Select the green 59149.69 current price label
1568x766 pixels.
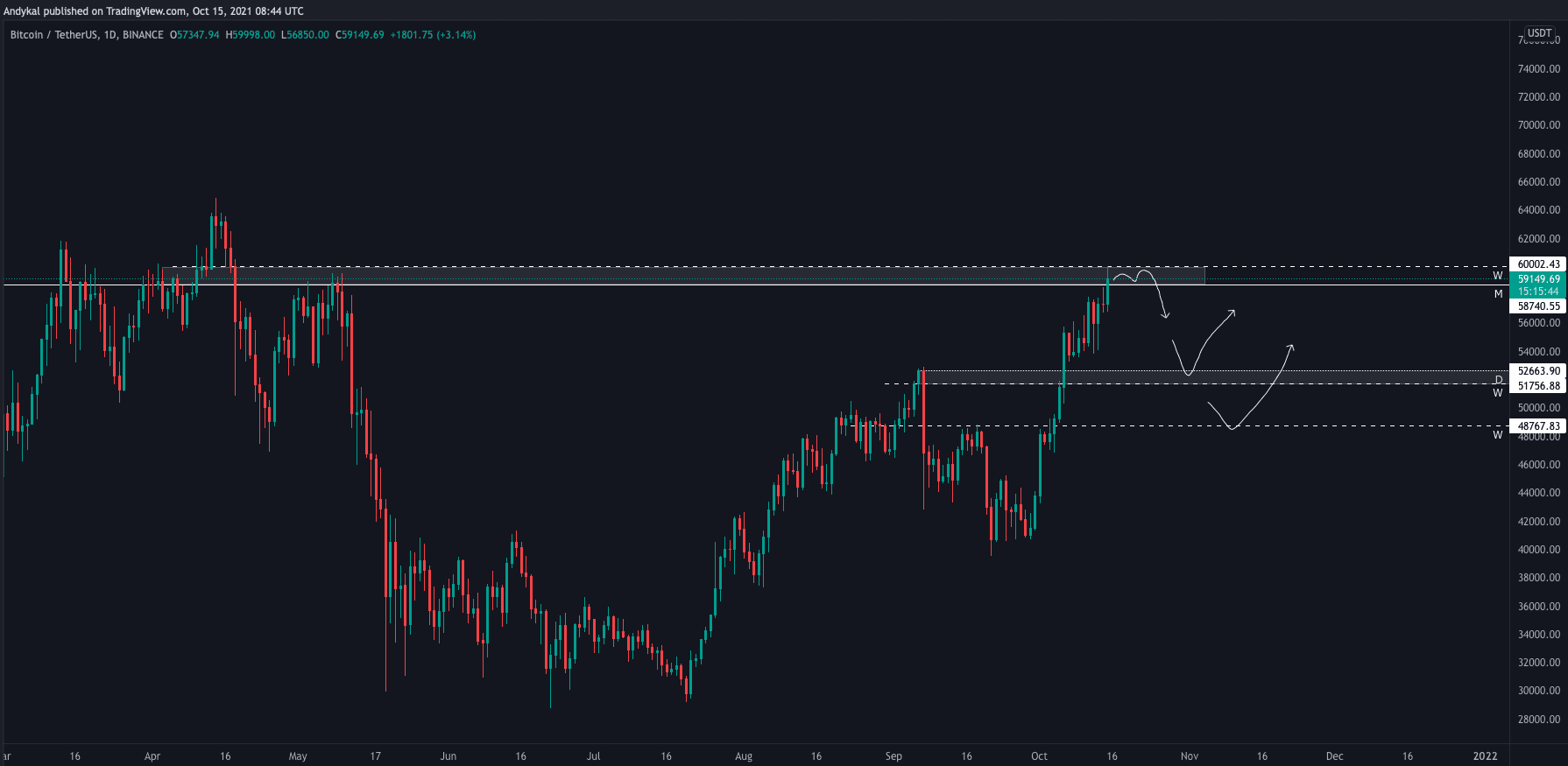1538,279
